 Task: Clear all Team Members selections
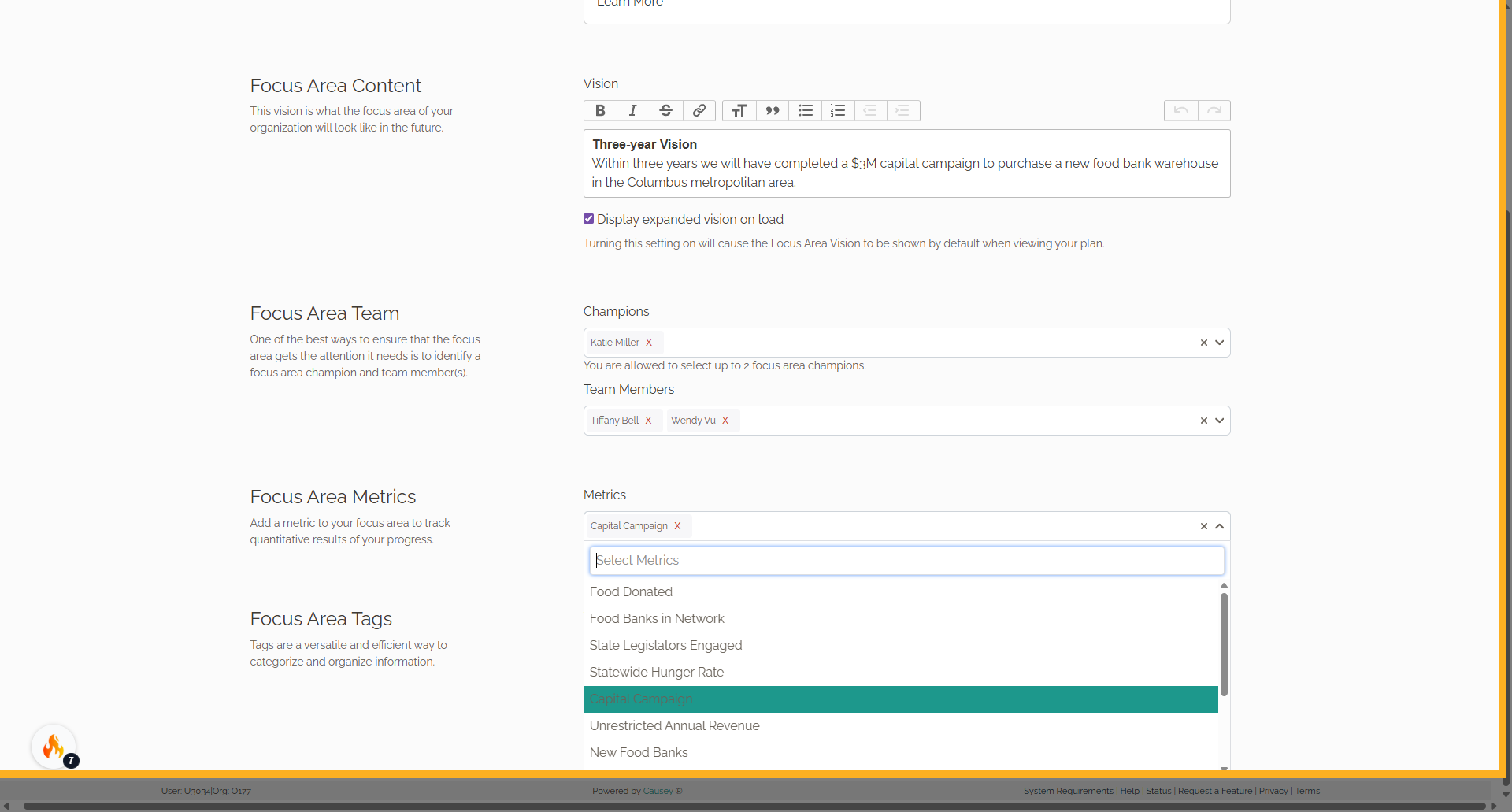1203,421
